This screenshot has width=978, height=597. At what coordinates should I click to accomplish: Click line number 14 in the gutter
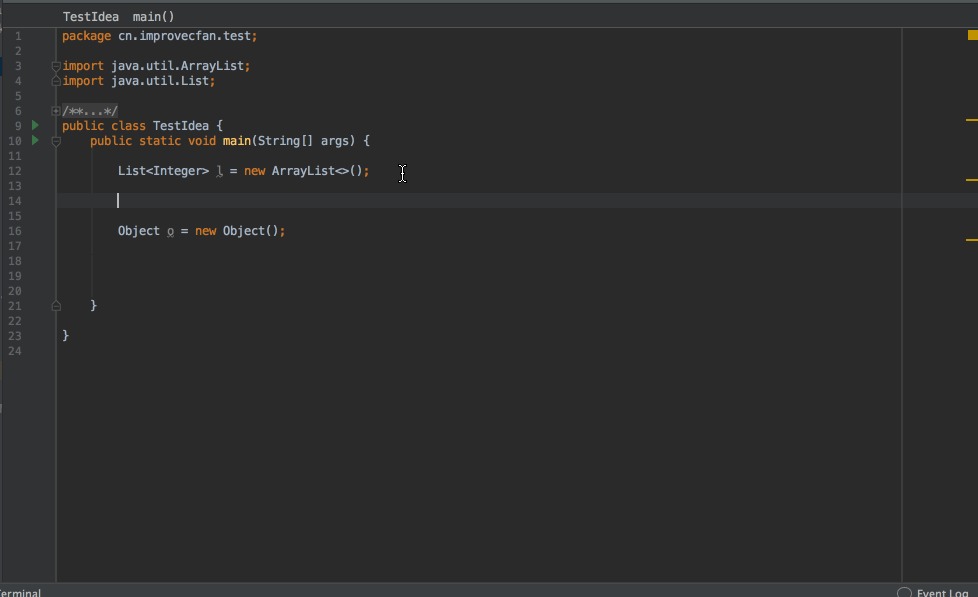17,201
